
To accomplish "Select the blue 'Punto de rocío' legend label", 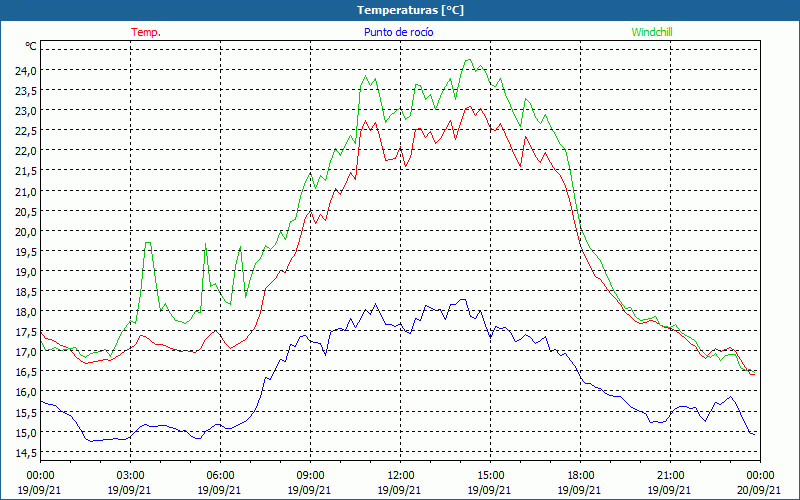I will coord(398,32).
